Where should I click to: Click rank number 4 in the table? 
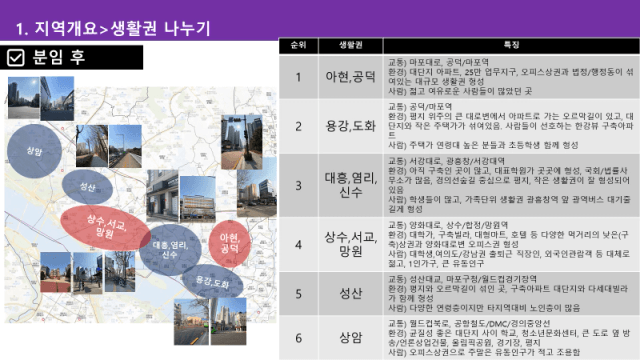[298, 244]
